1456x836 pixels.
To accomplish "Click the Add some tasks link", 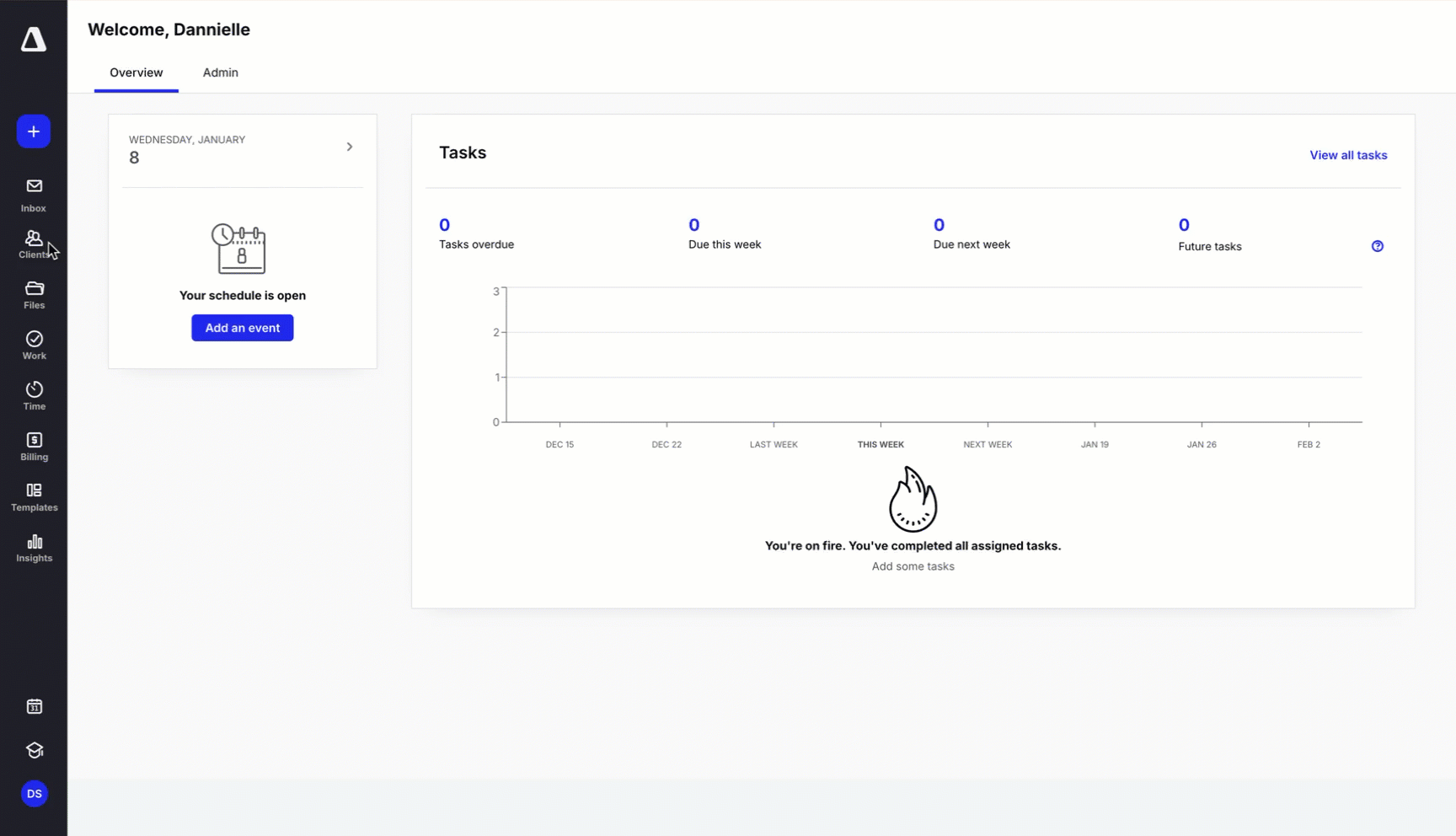I will 913,566.
